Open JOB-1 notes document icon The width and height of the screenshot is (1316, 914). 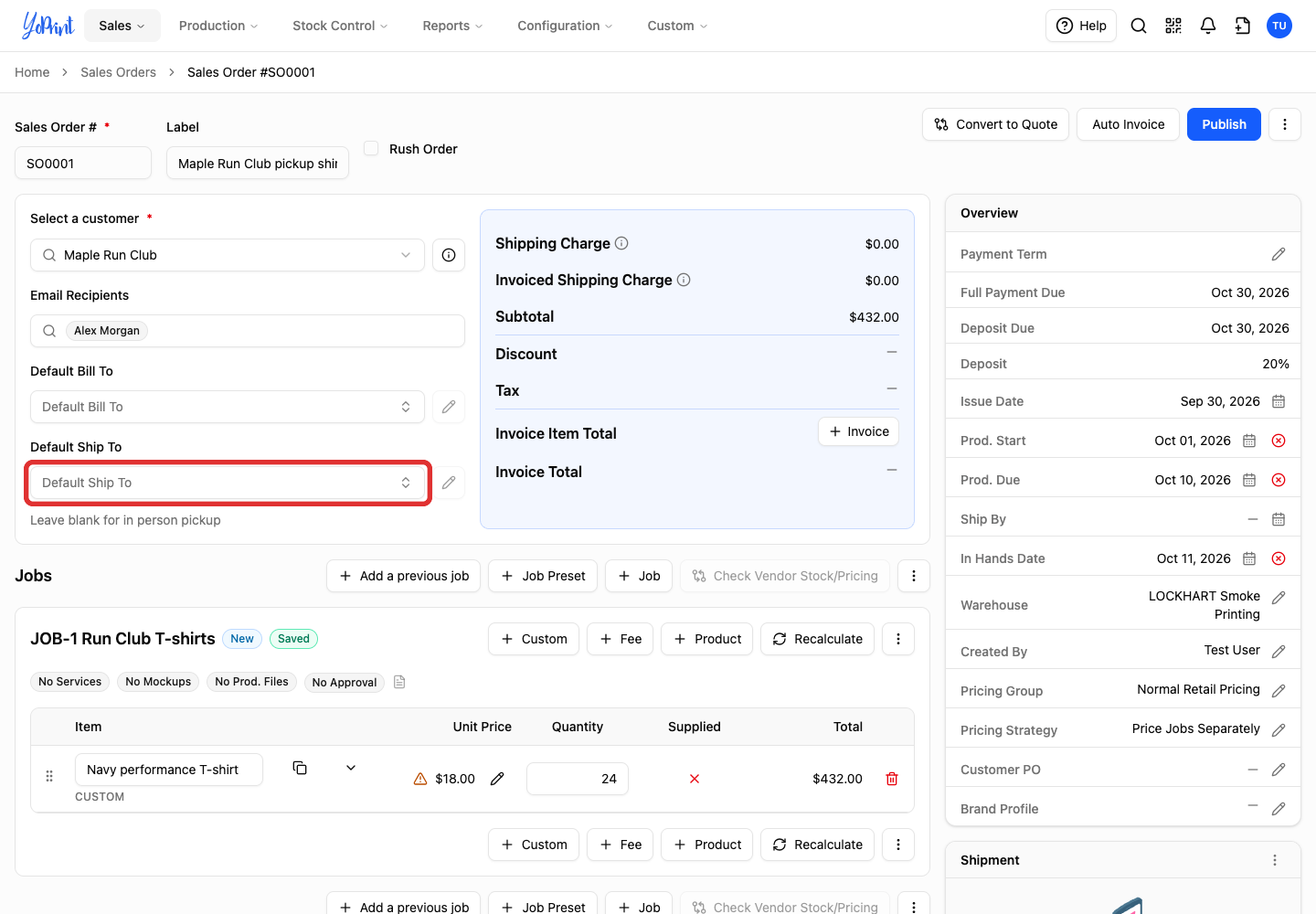tap(399, 682)
